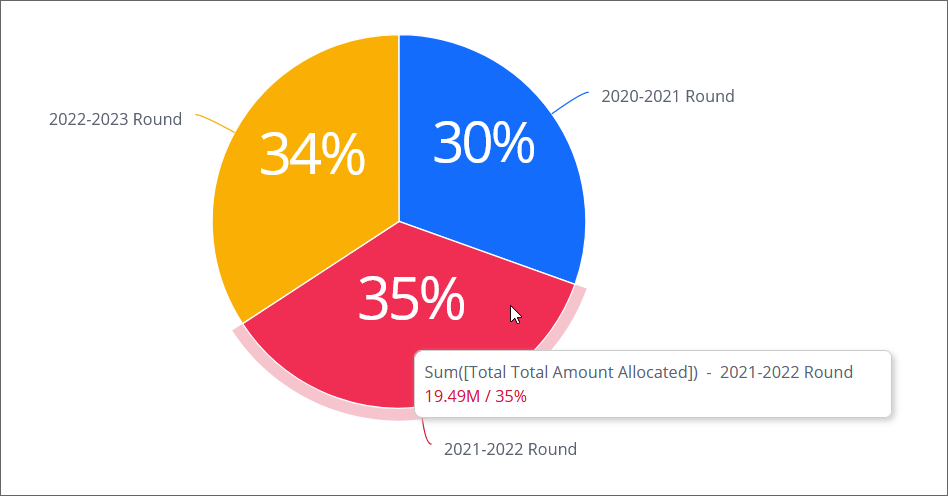Click the white divider between orange and red slices
Image resolution: width=948 pixels, height=496 pixels.
click(x=320, y=273)
